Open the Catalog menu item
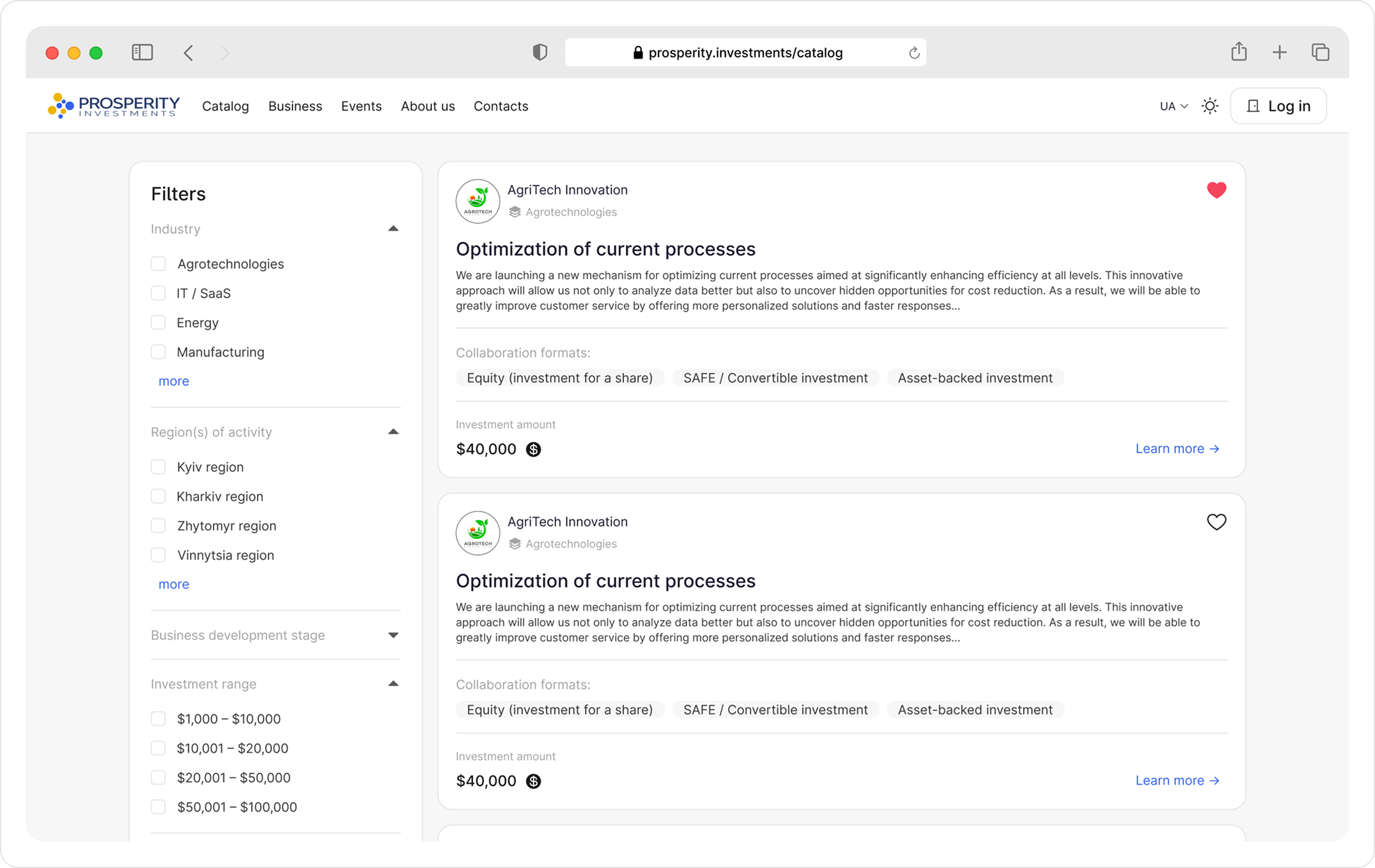 pyautogui.click(x=226, y=106)
